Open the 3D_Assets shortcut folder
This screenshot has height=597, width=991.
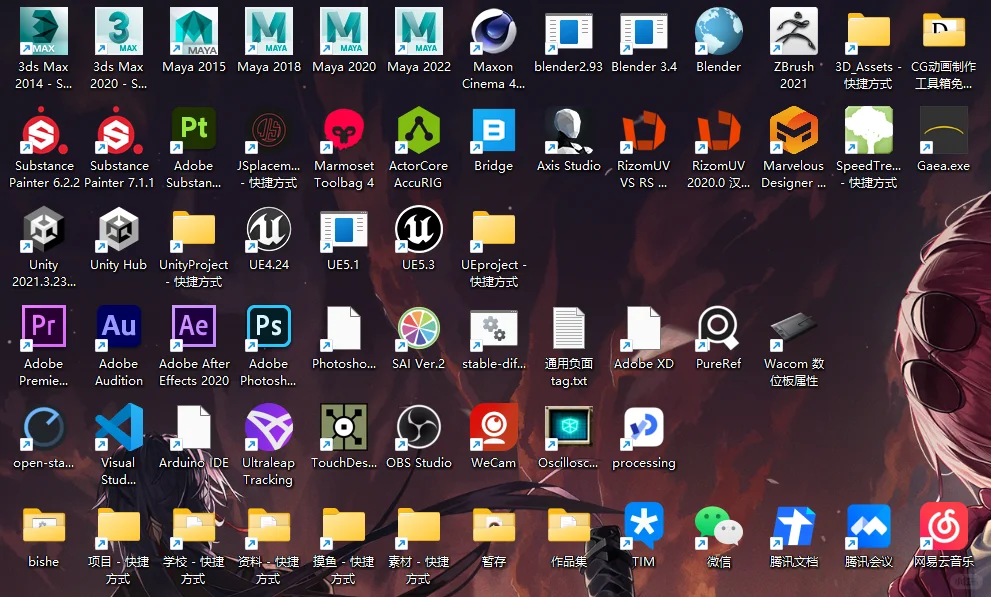pyautogui.click(x=869, y=31)
